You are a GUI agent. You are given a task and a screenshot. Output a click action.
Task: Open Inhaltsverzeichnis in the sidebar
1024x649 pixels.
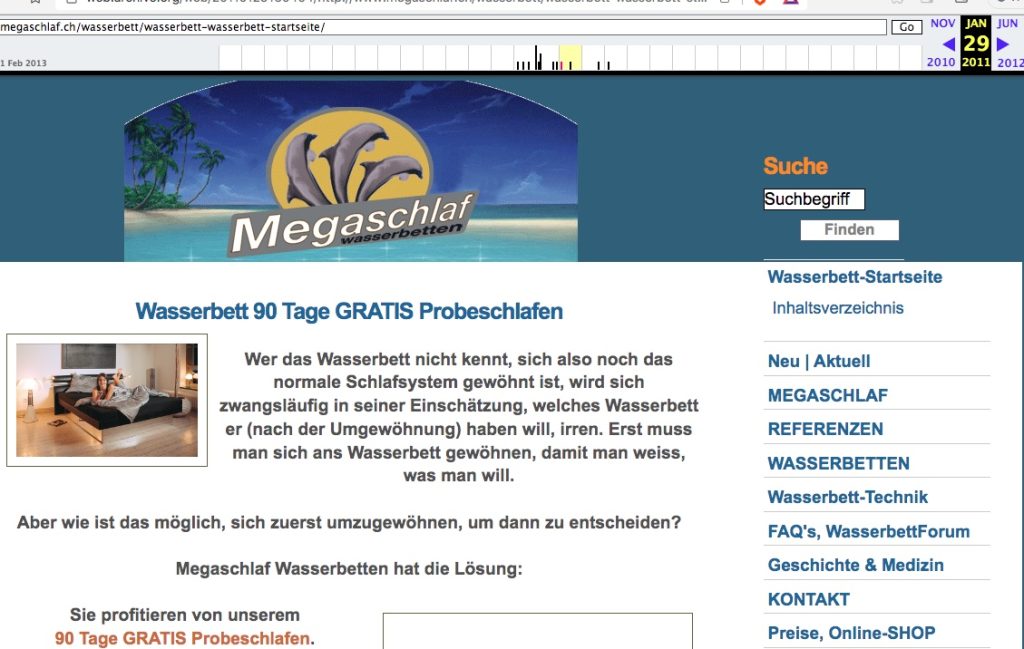[837, 308]
